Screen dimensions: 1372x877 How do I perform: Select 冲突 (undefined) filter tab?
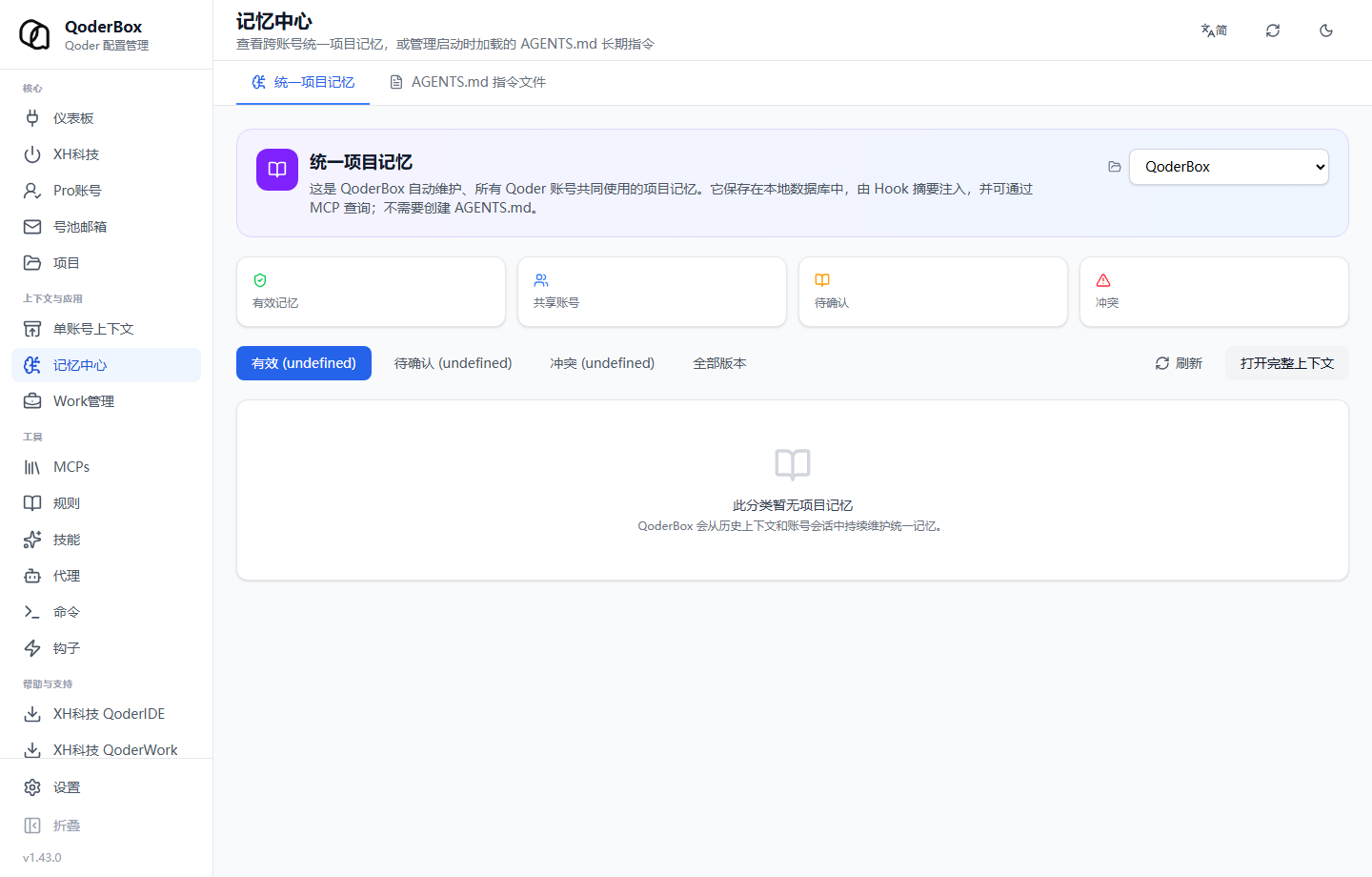[602, 363]
